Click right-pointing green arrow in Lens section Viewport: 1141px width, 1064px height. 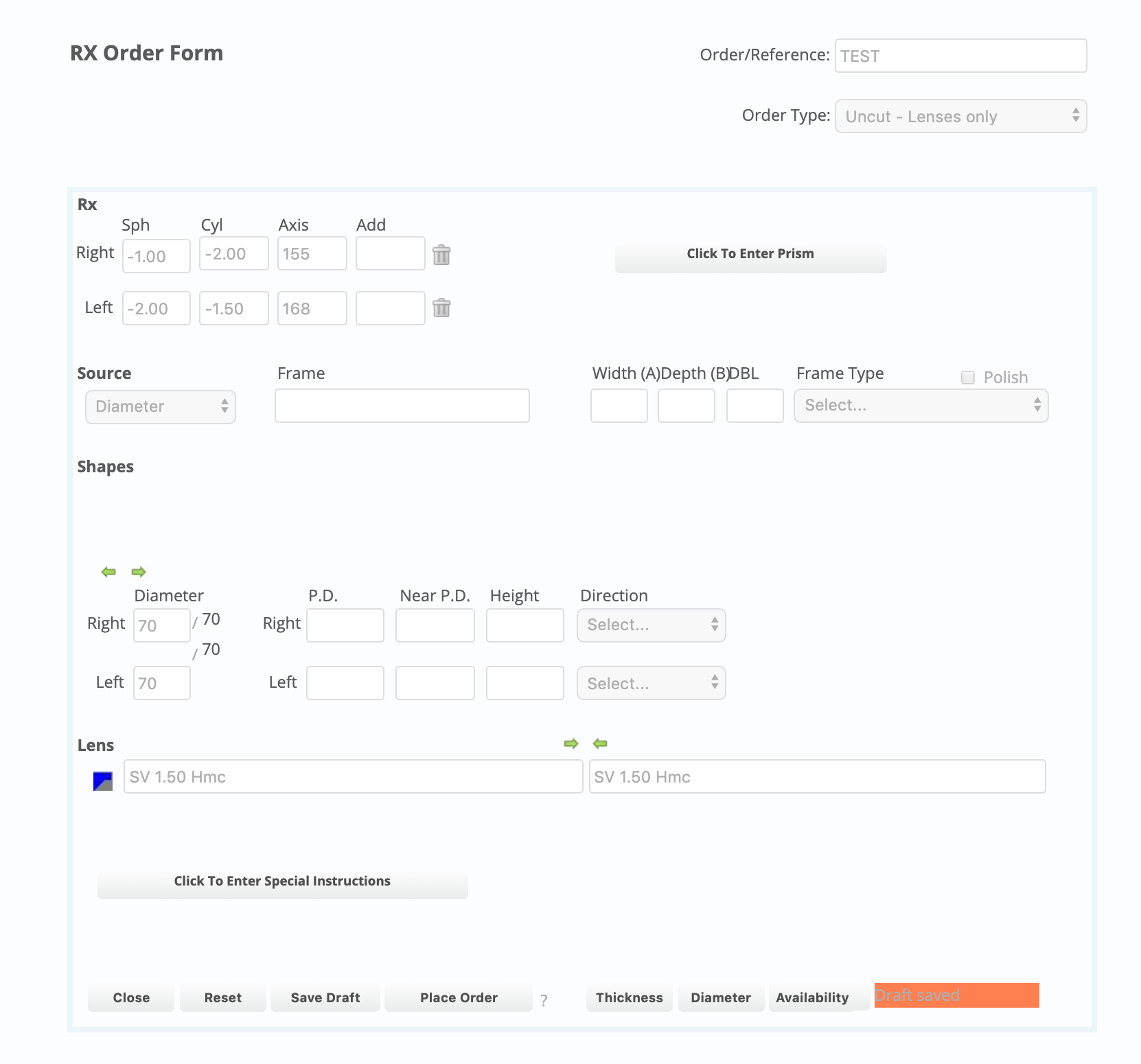pos(570,743)
